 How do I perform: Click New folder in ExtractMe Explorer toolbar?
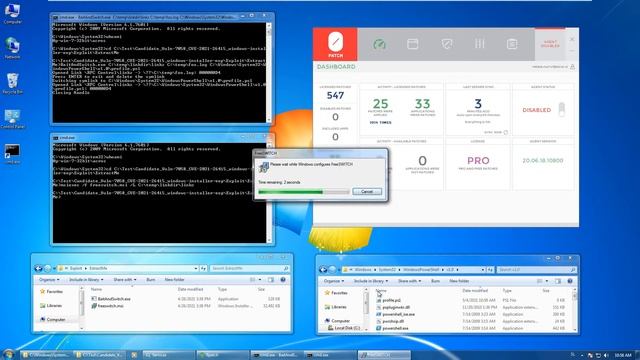[174, 280]
